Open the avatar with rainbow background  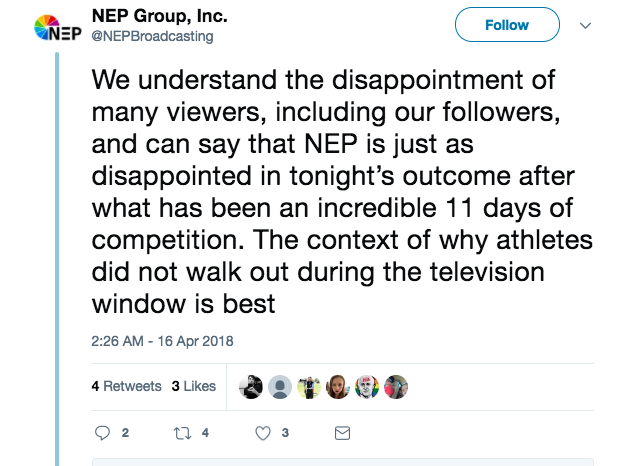(x=367, y=387)
